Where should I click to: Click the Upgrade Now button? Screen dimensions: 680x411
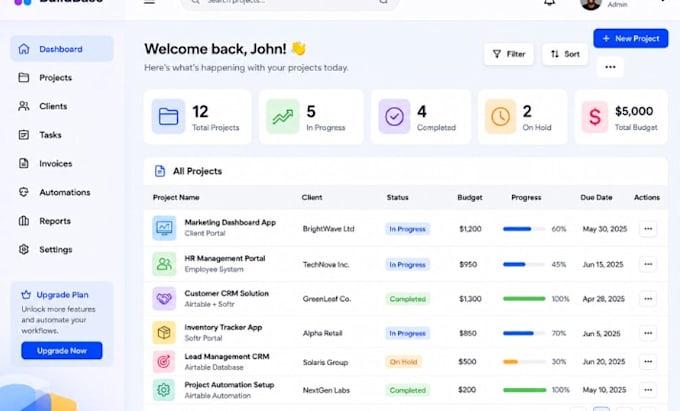click(62, 350)
